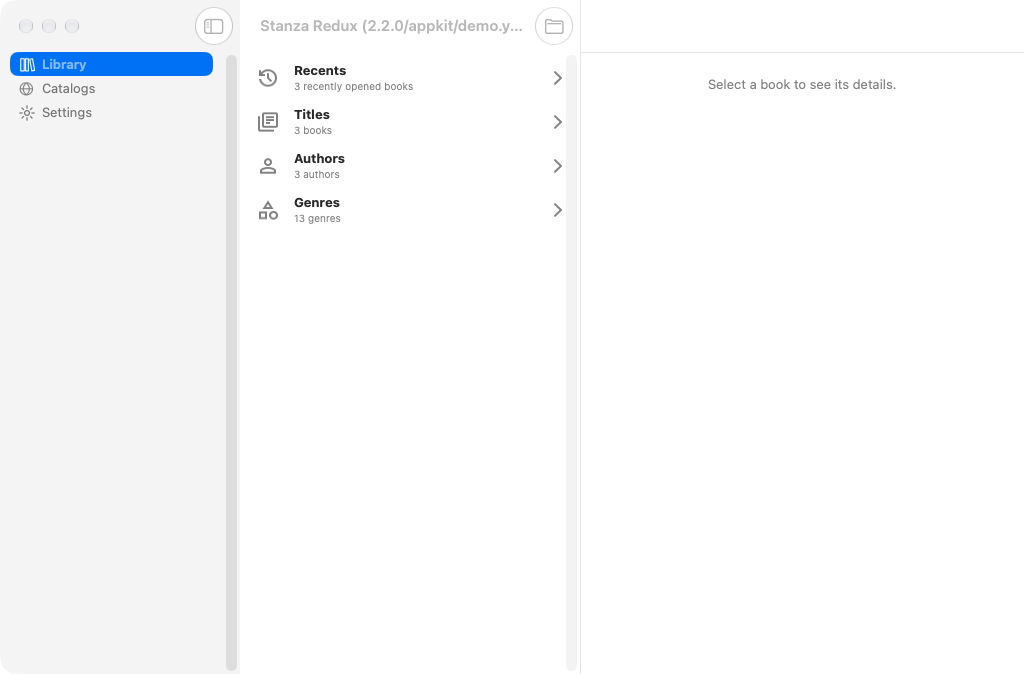The height and width of the screenshot is (674, 1024).
Task: Click the Catalogs globe icon
Action: click(26, 89)
